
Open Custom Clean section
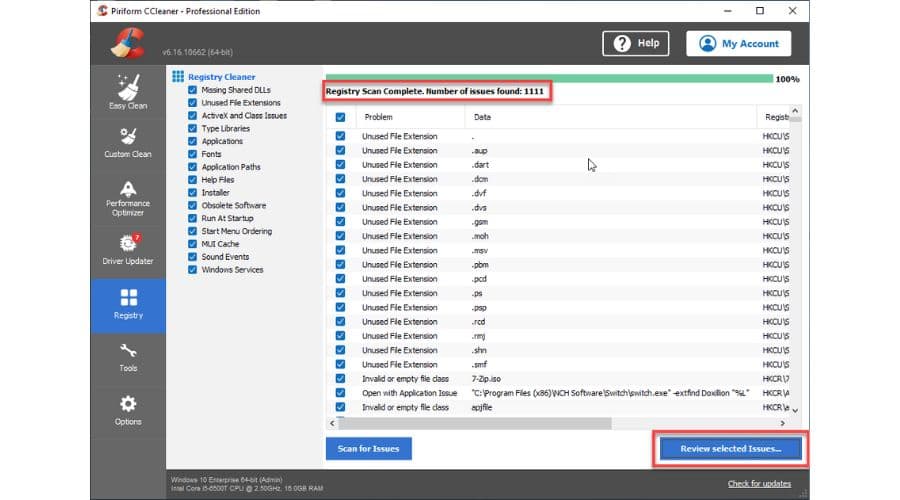[x=128, y=143]
